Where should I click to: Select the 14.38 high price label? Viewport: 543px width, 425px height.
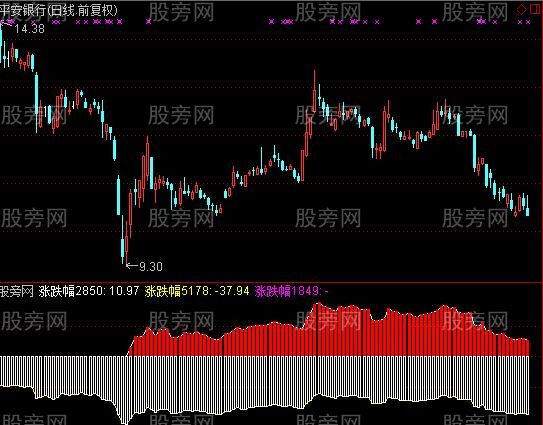click(30, 29)
